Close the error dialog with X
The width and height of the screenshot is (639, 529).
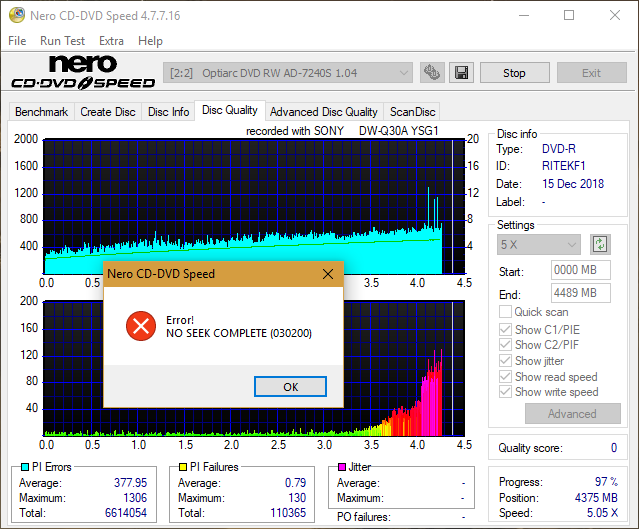pyautogui.click(x=328, y=274)
